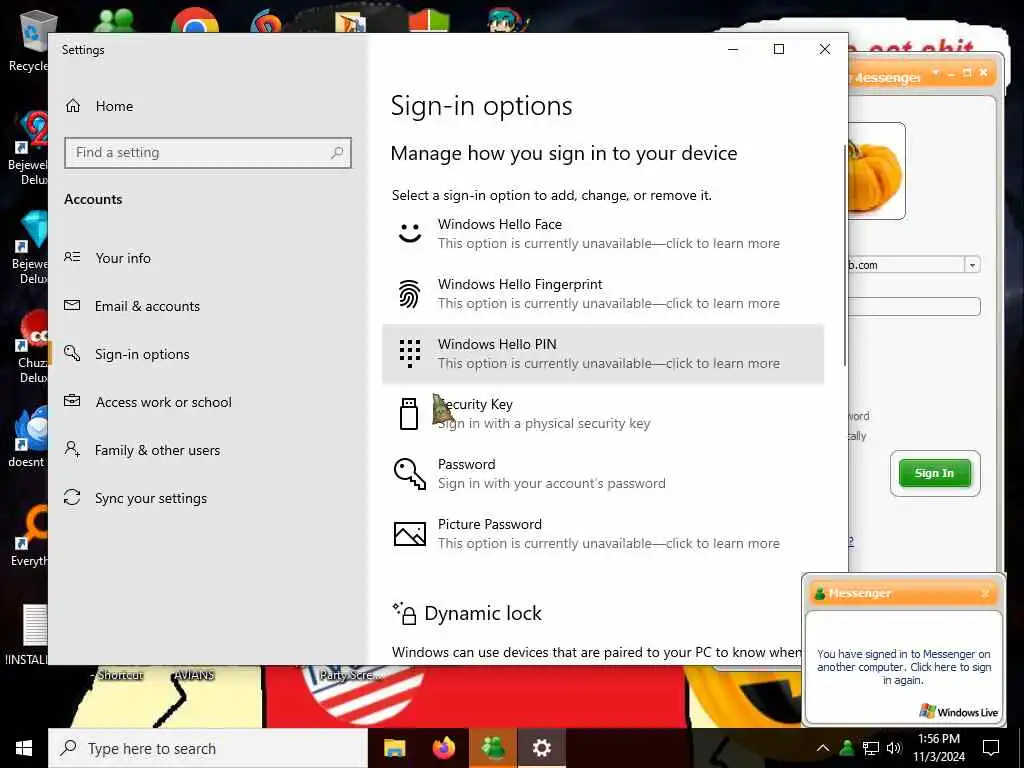Viewport: 1024px width, 768px height.
Task: Expand Picture Password option
Action: 603,534
